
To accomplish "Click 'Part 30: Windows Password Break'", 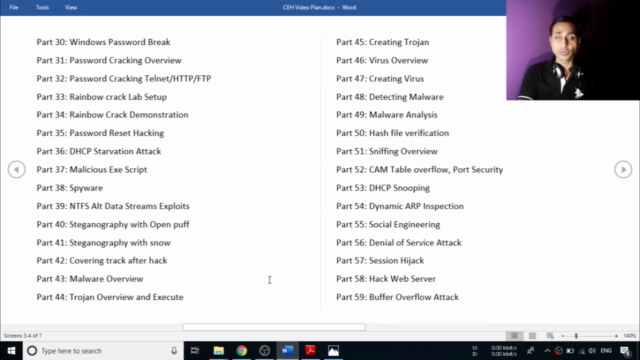I will click(x=103, y=42).
